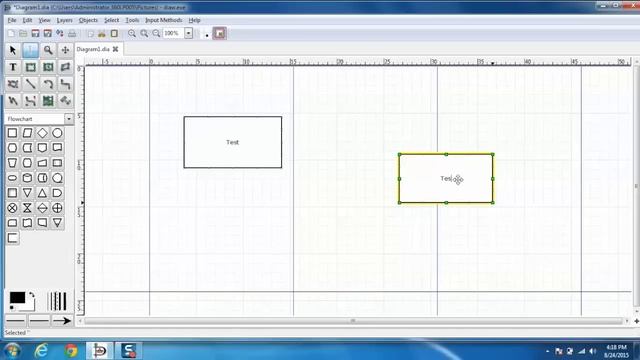
Task: Pick the straight Line tool
Action: [31, 84]
